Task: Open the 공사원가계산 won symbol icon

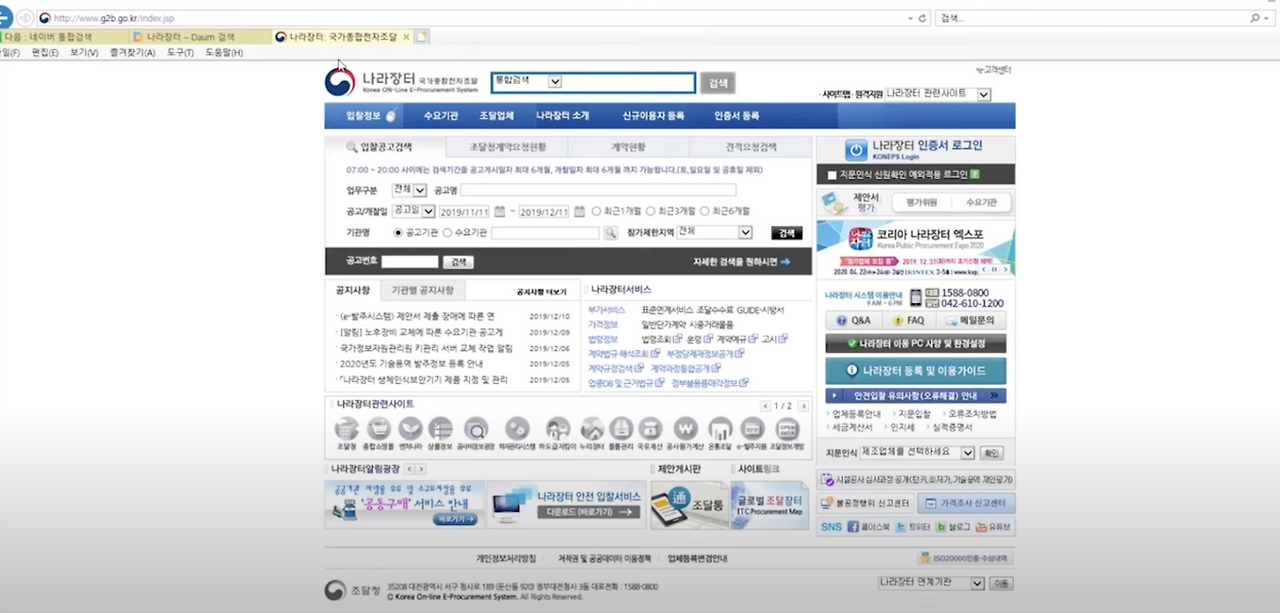Action: 685,428
